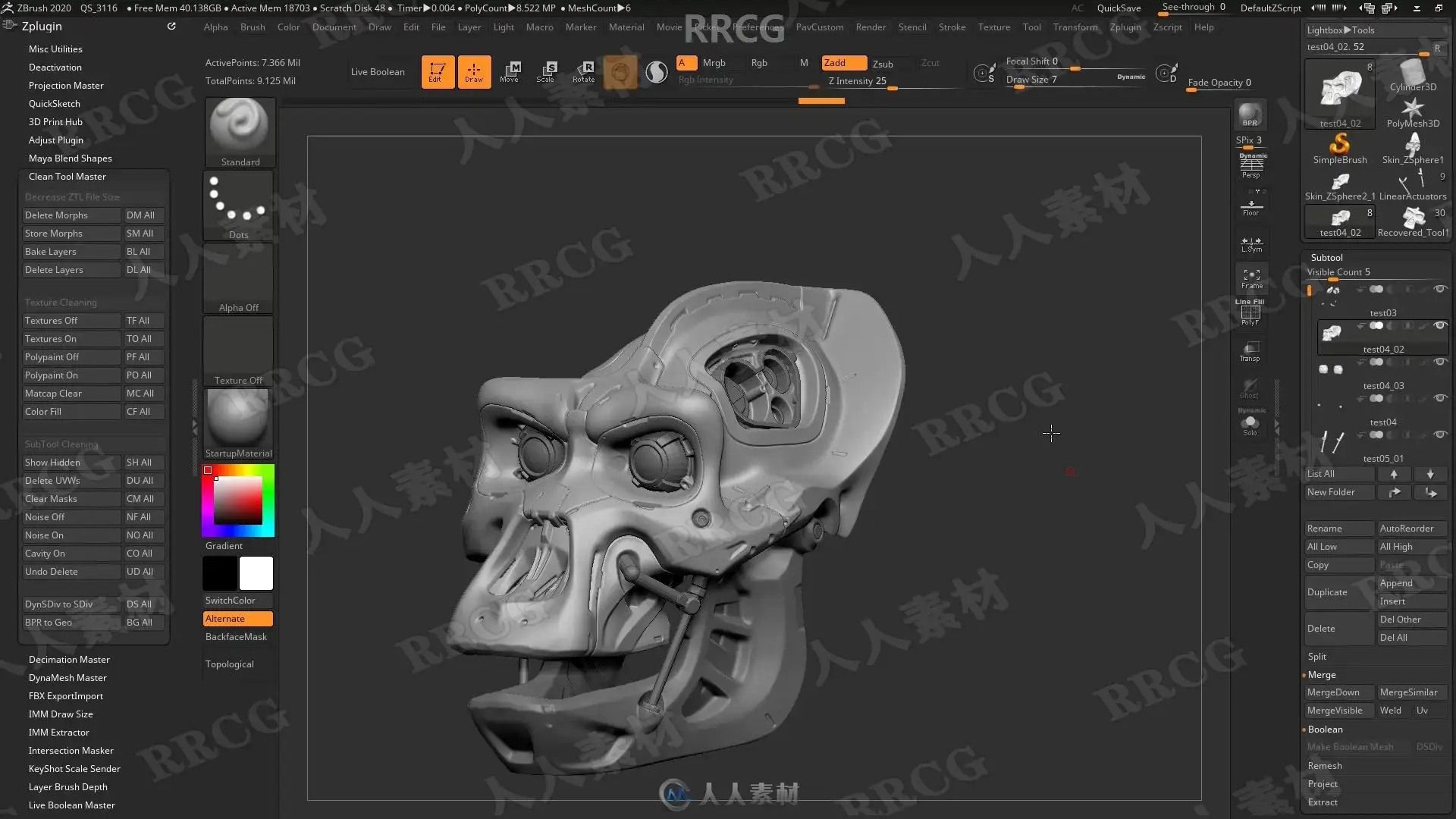The image size is (1456, 819).
Task: Expand the Decimation Master plugin
Action: [69, 659]
